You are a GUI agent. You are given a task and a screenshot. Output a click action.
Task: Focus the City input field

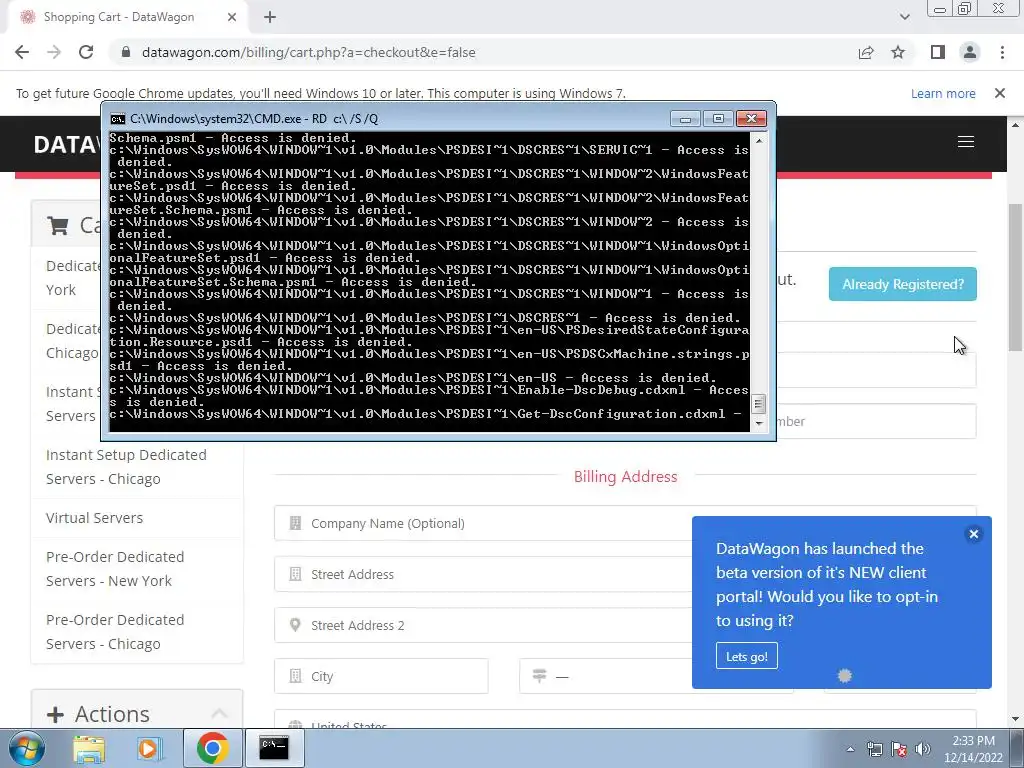381,676
